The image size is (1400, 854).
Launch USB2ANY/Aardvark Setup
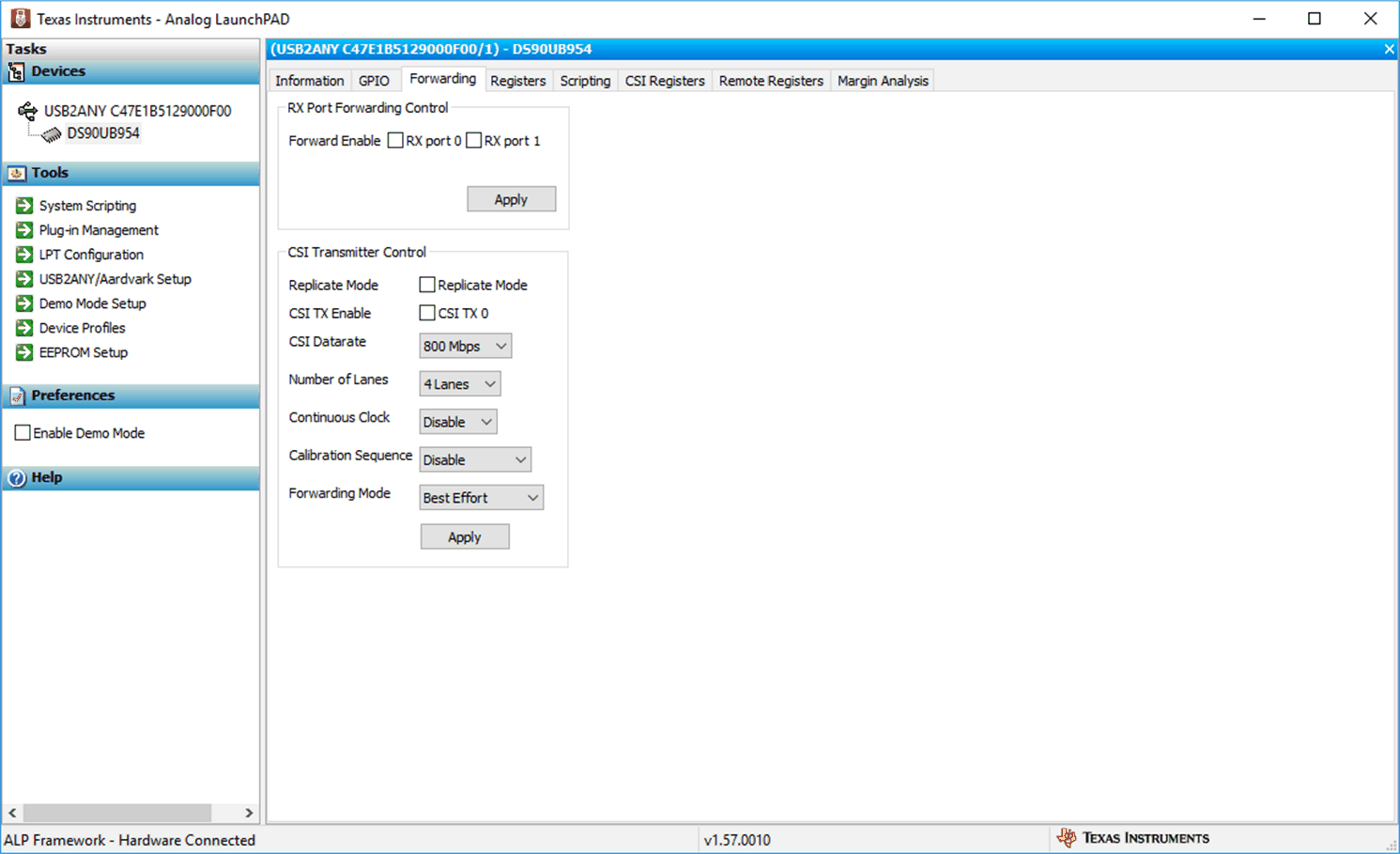tap(115, 278)
